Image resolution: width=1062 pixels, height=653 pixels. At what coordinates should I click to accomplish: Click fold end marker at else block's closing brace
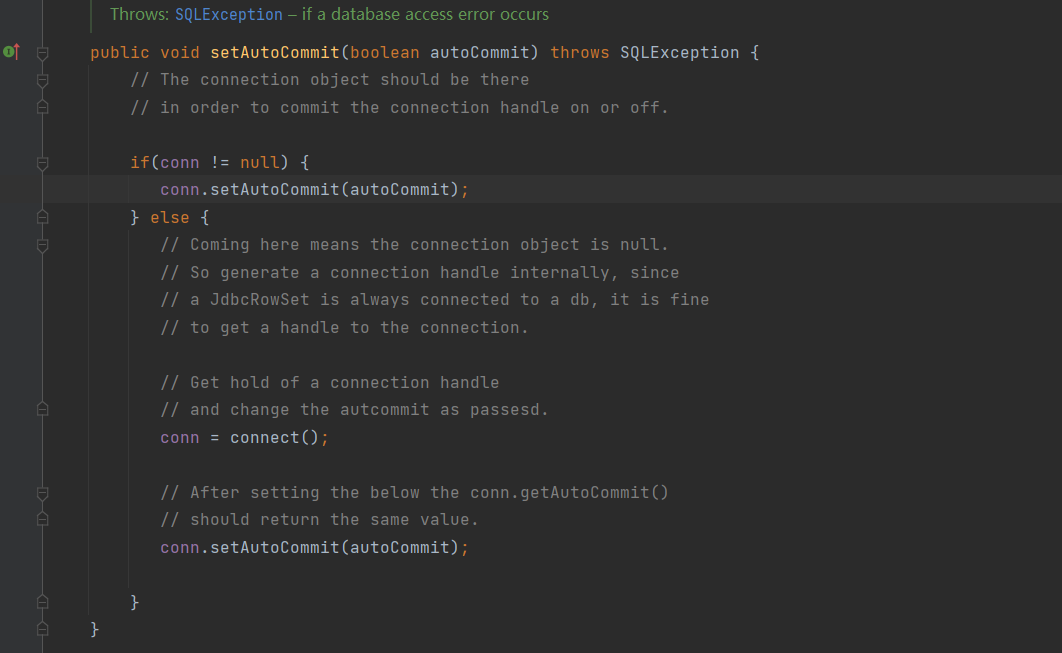[x=42, y=602]
